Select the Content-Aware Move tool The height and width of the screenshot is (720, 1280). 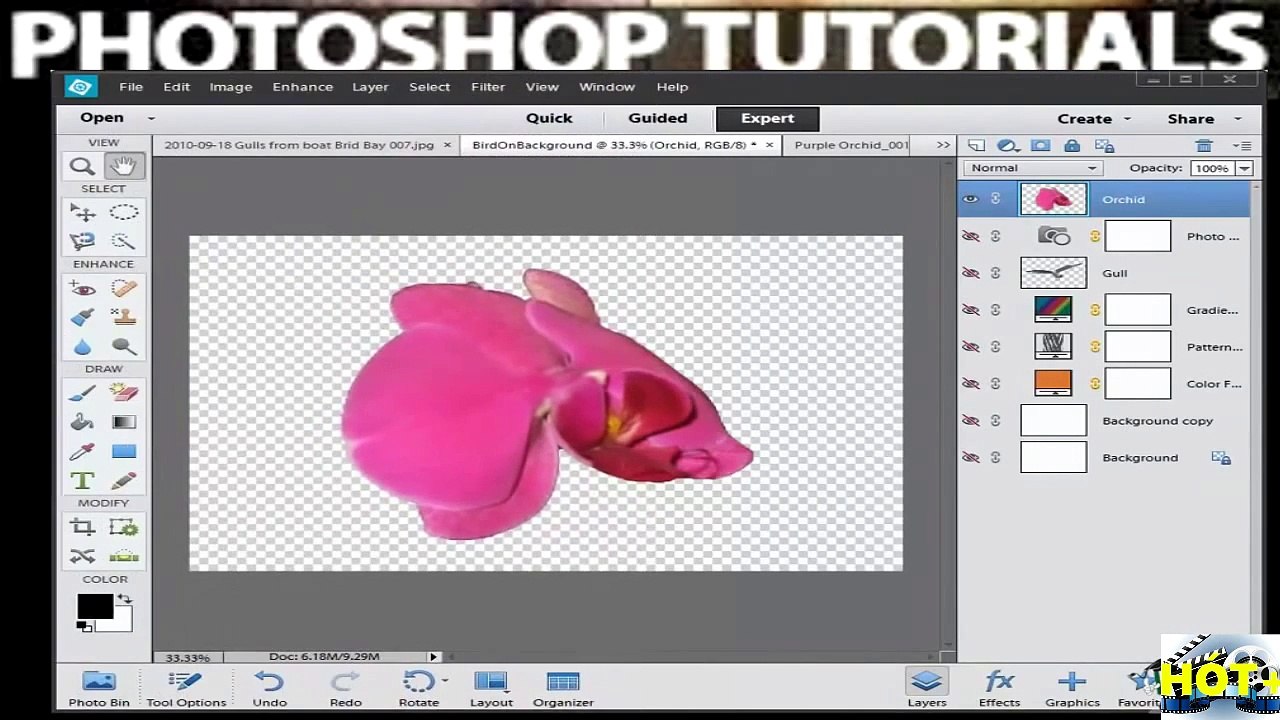pyautogui.click(x=82, y=556)
